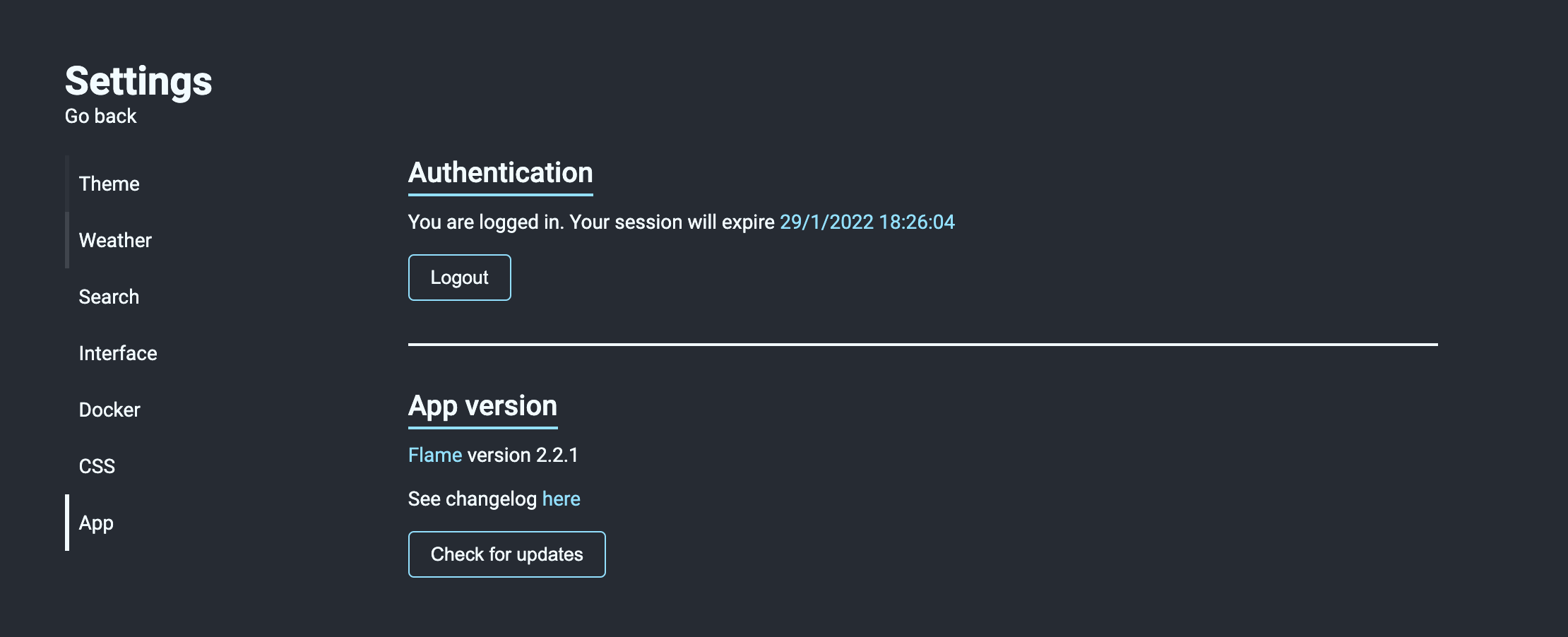Open the Theme settings tab
The width and height of the screenshot is (1568, 637).
pos(109,184)
